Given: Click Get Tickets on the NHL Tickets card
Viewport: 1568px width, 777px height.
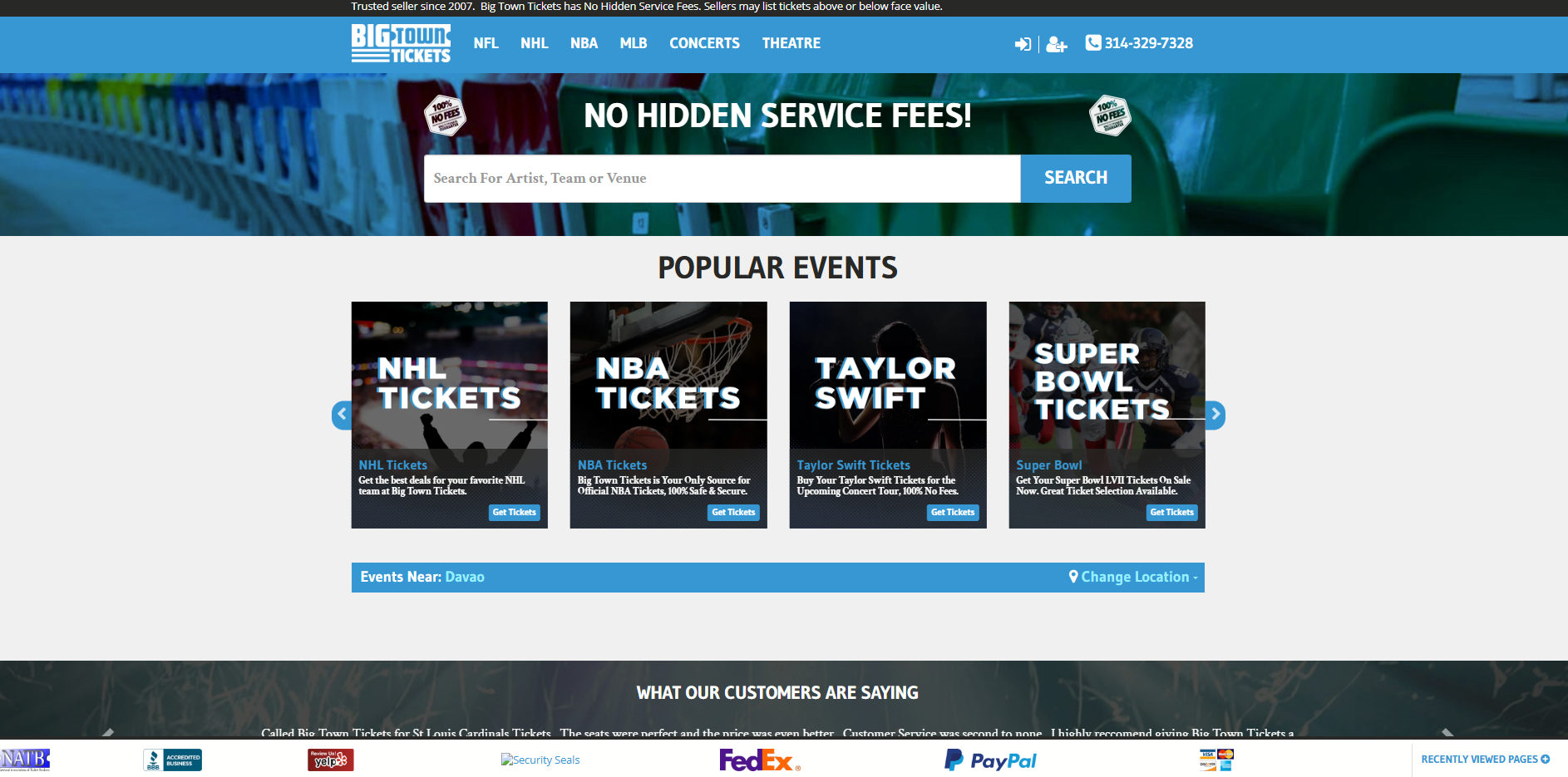Looking at the screenshot, I should (515, 513).
